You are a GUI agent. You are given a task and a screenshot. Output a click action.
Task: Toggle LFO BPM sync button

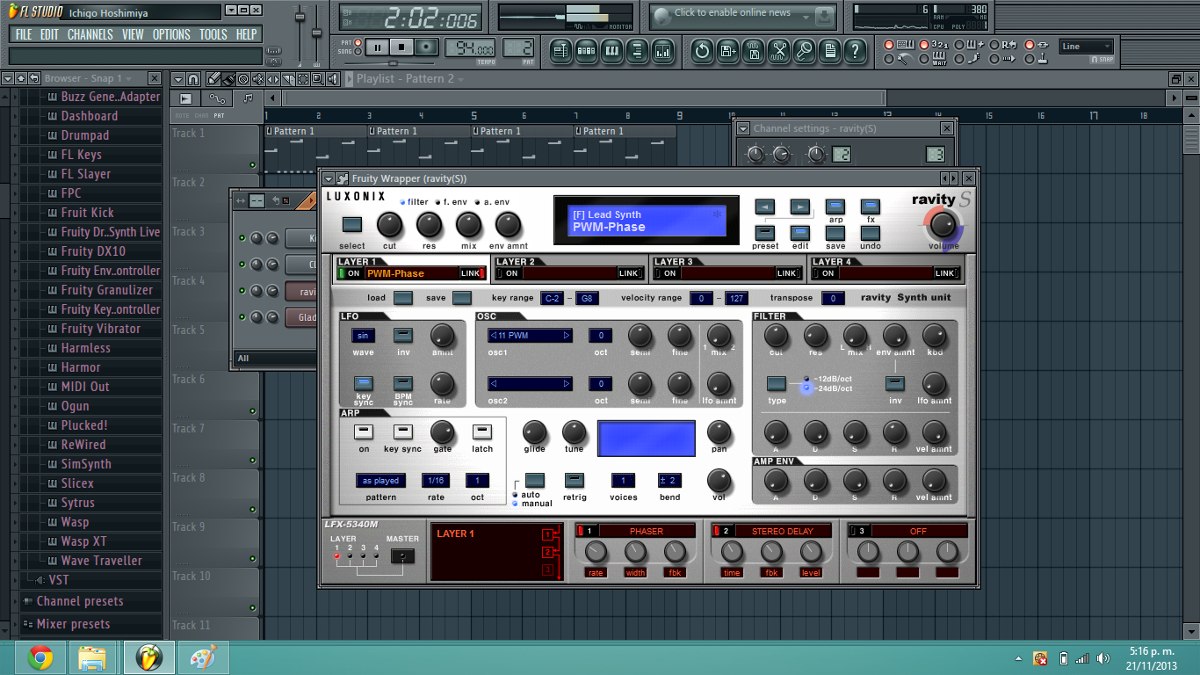[402, 384]
